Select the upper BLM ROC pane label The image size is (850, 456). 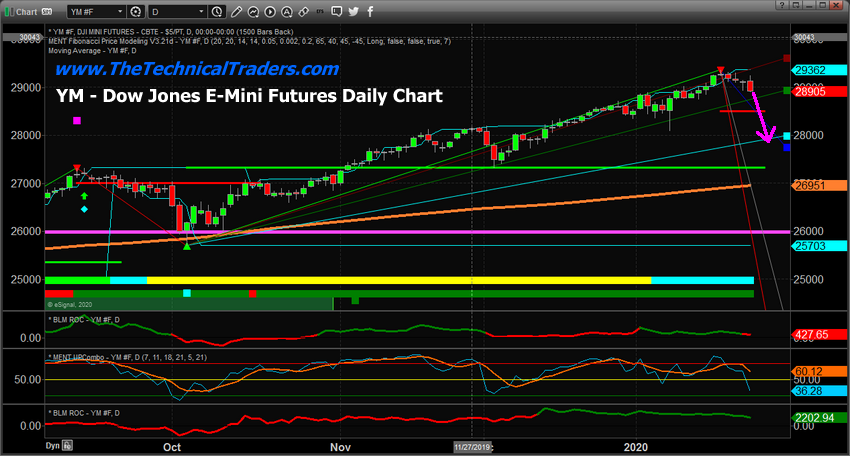(84, 320)
